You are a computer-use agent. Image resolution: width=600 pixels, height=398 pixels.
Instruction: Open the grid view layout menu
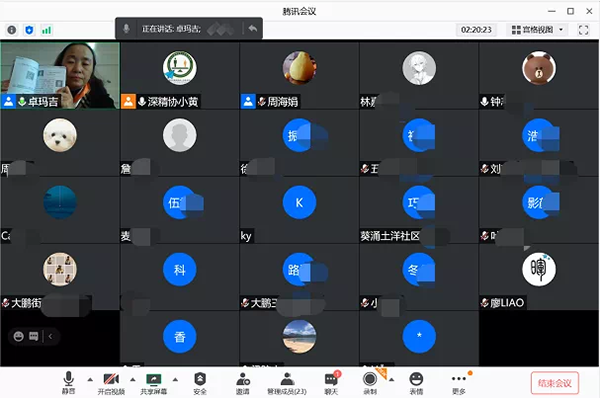pyautogui.click(x=538, y=29)
